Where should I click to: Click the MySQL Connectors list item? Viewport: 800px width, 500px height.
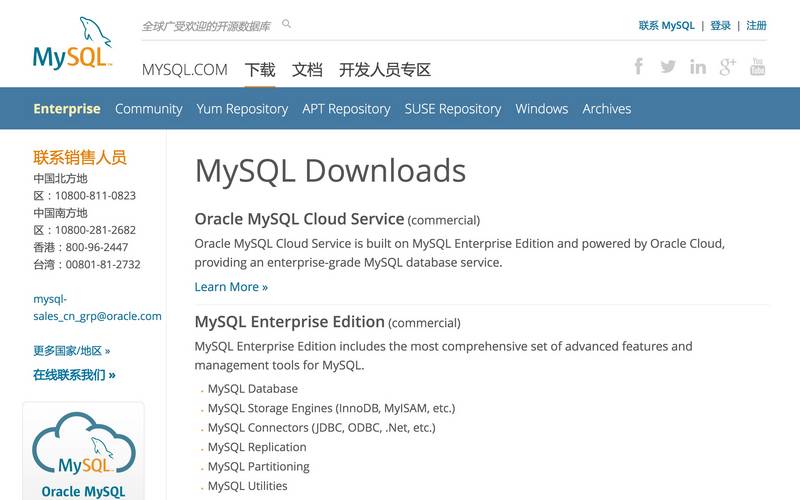point(321,428)
